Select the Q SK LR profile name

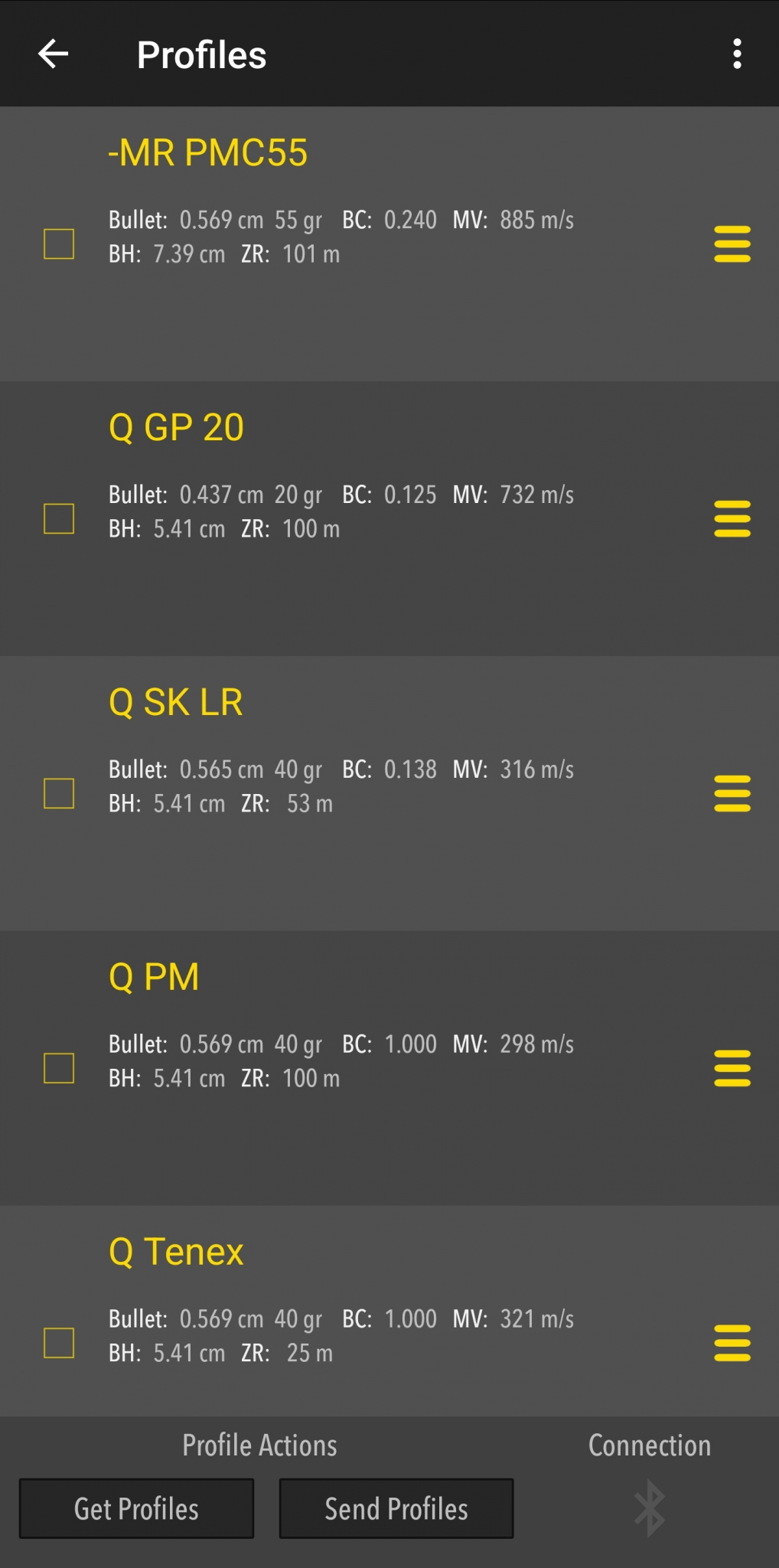click(176, 702)
